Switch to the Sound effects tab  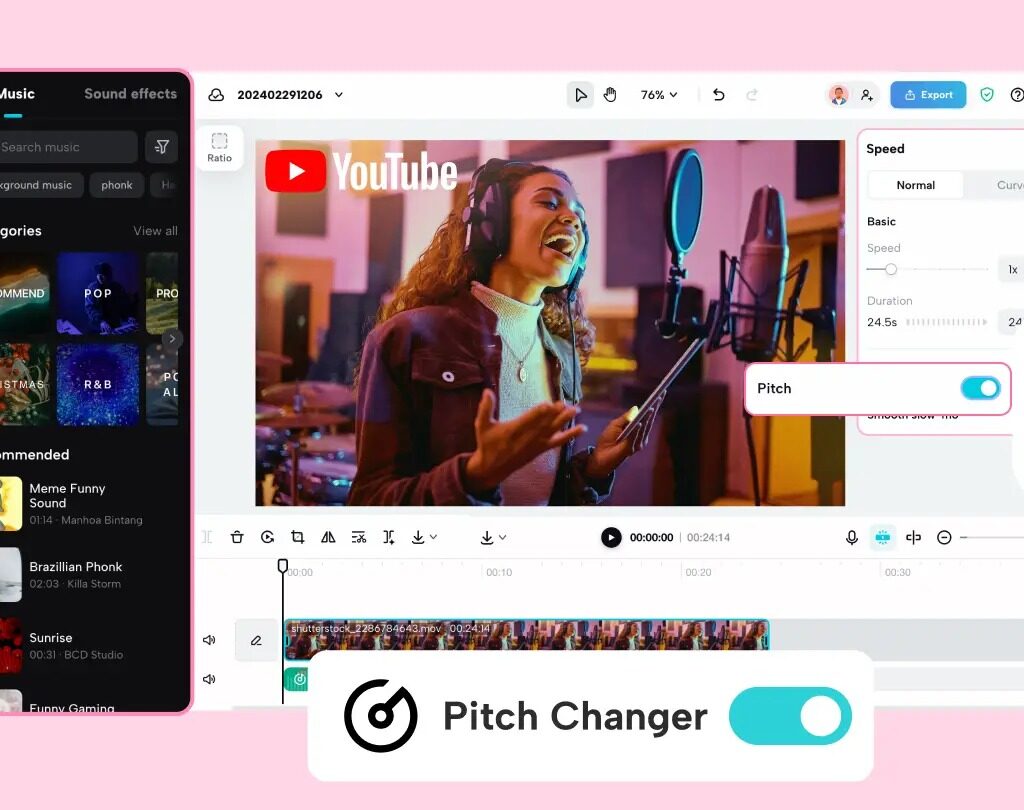[130, 93]
